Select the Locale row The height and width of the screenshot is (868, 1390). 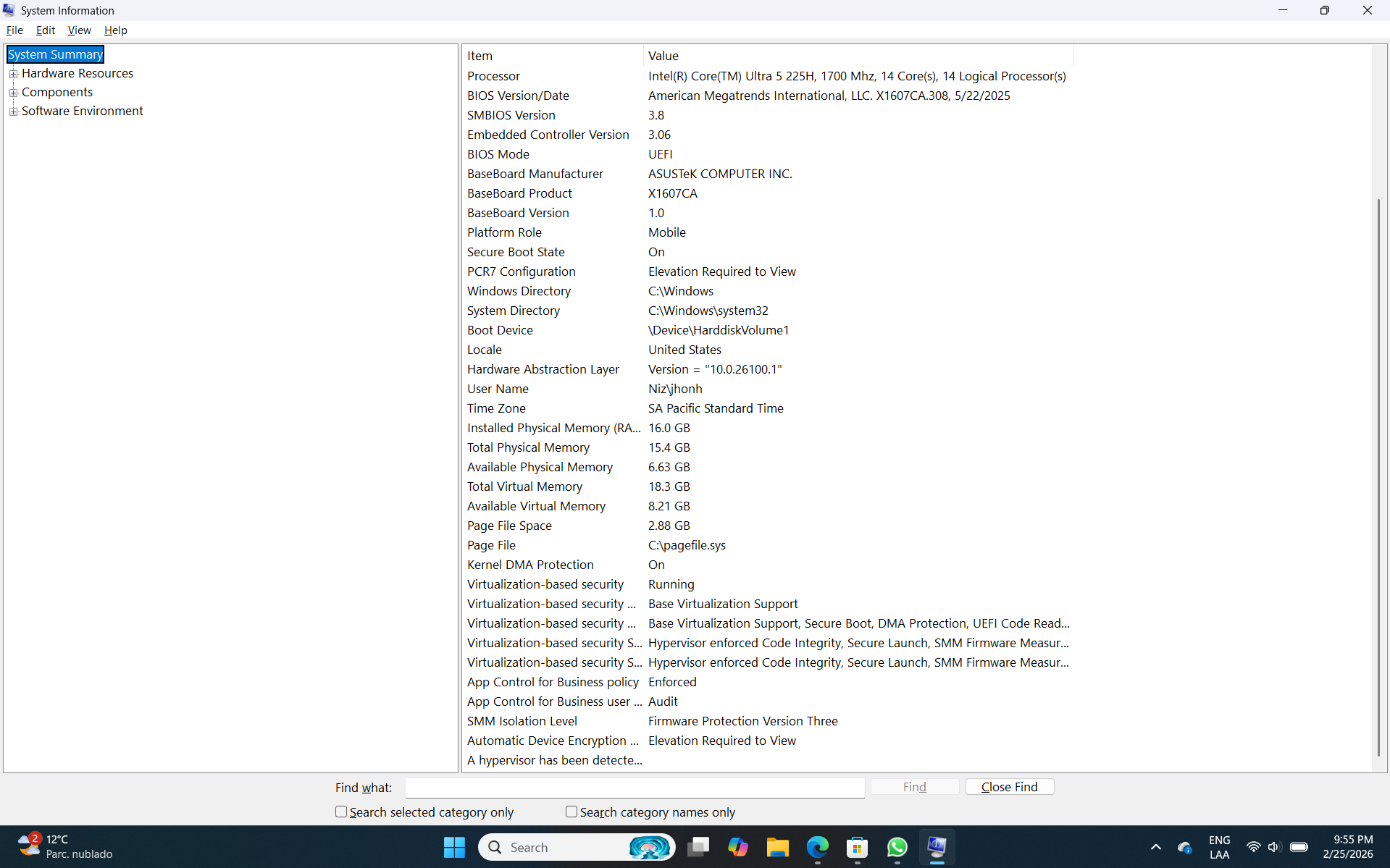click(768, 350)
